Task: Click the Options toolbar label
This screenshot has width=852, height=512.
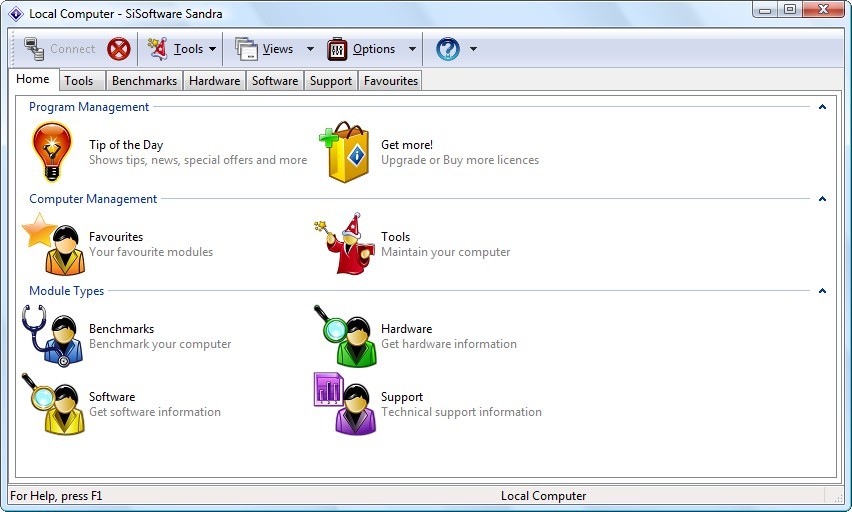Action: [374, 49]
